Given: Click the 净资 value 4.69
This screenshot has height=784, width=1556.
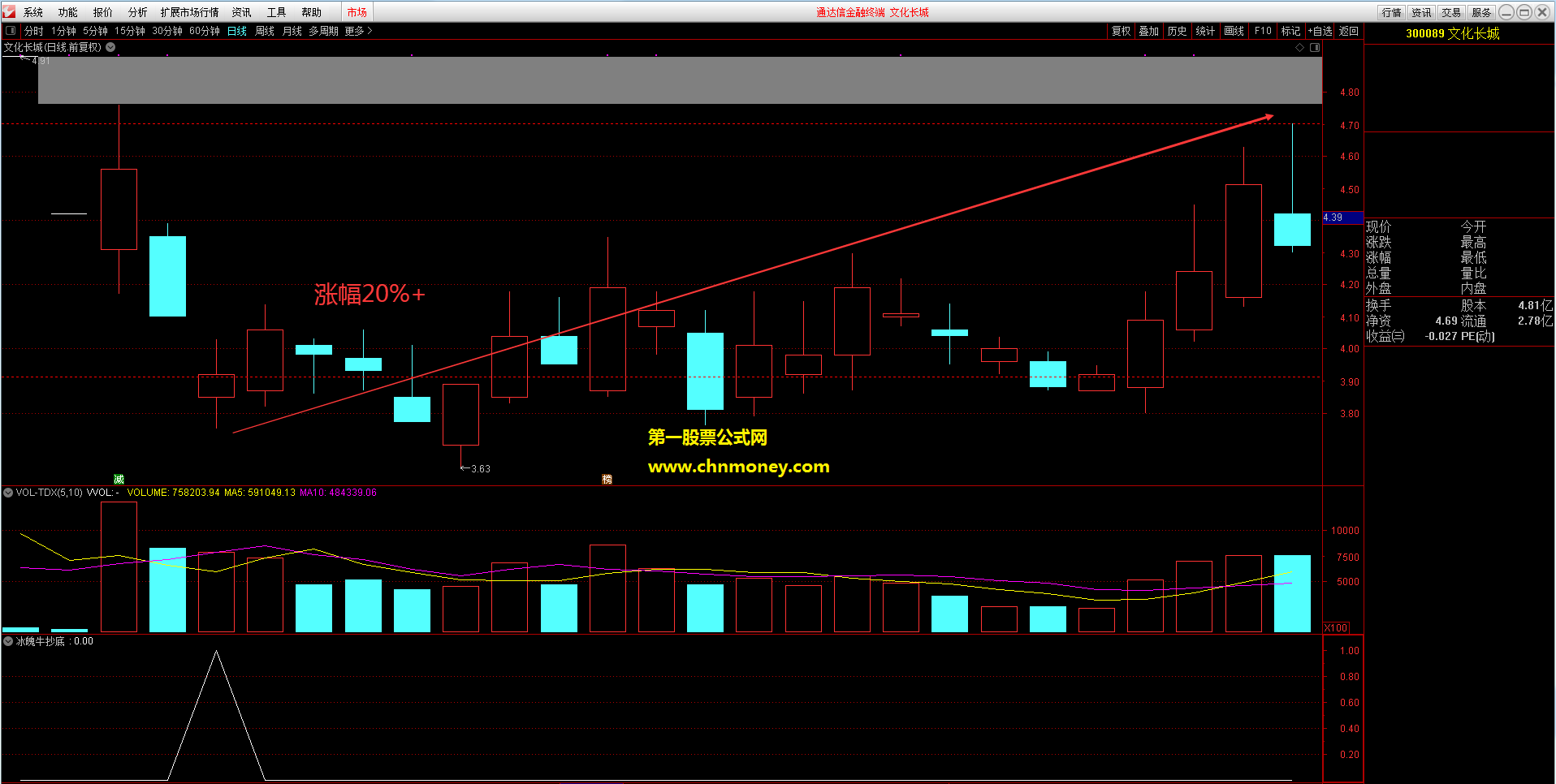Looking at the screenshot, I should (1446, 321).
